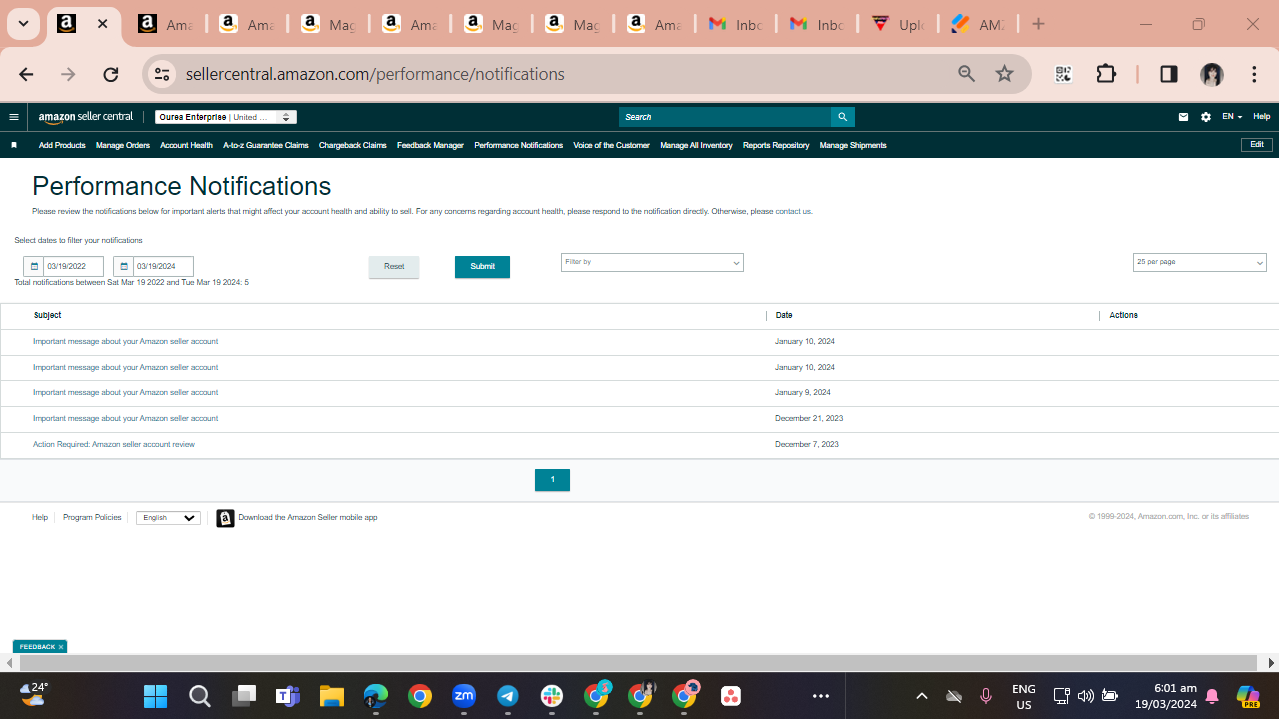
Task: Open Reports Repository
Action: tap(776, 145)
